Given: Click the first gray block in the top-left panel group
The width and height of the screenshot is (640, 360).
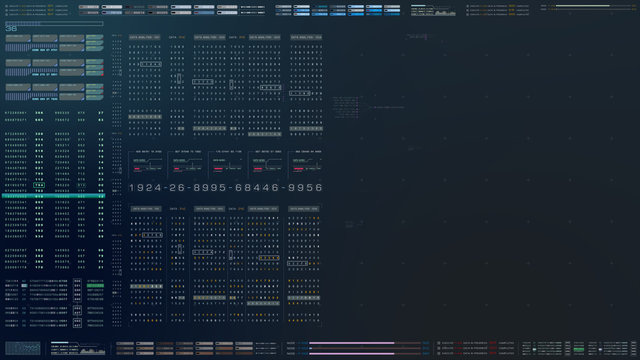Looking at the screenshot, I should pyautogui.click(x=18, y=38).
